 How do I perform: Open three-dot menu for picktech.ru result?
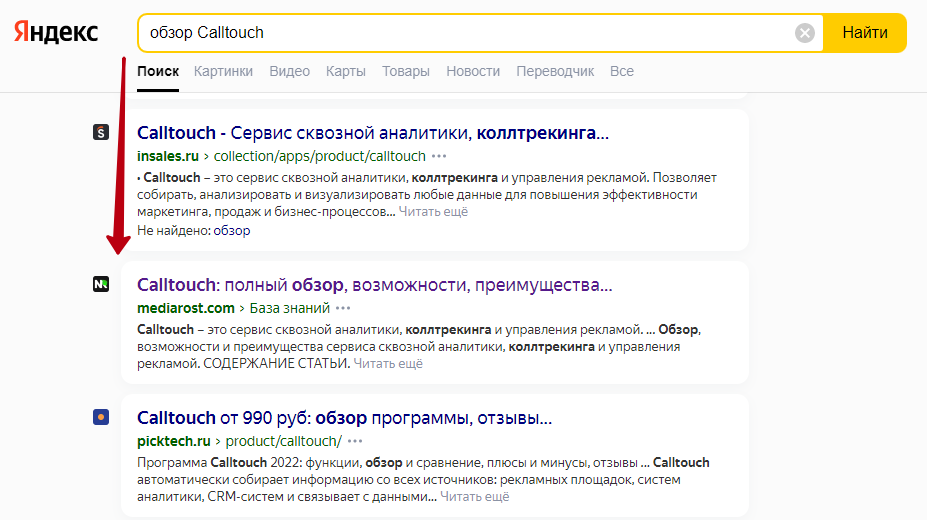coord(355,441)
